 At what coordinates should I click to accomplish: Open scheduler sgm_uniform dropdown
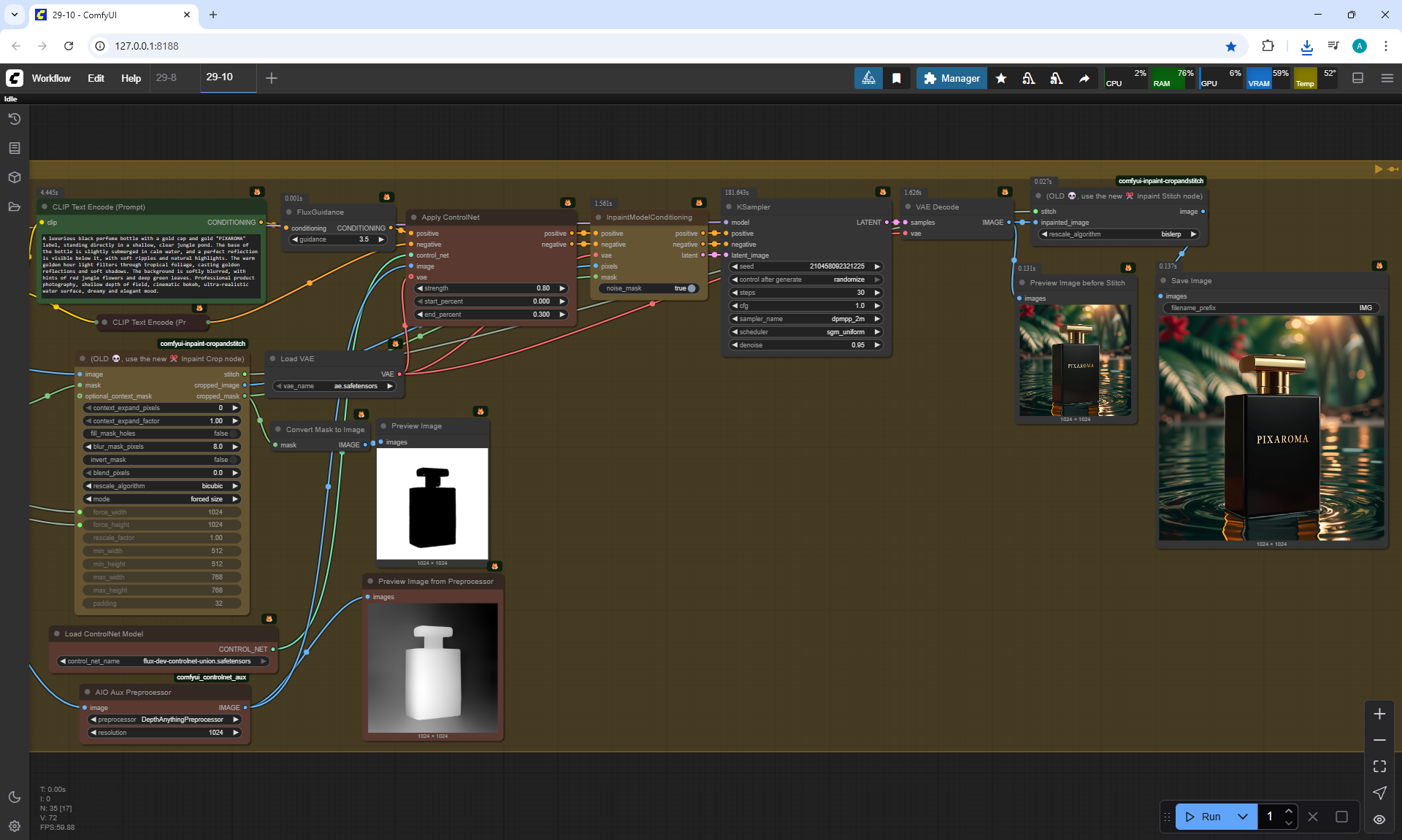pos(805,332)
